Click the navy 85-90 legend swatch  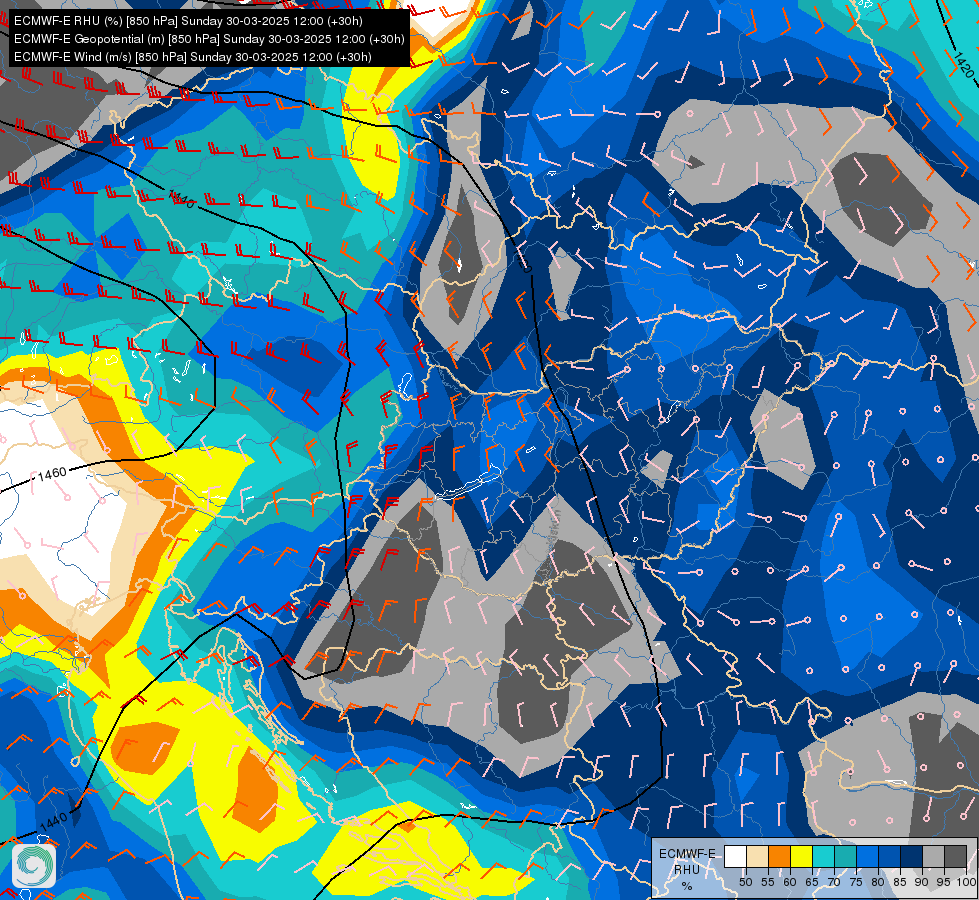pyautogui.click(x=912, y=856)
